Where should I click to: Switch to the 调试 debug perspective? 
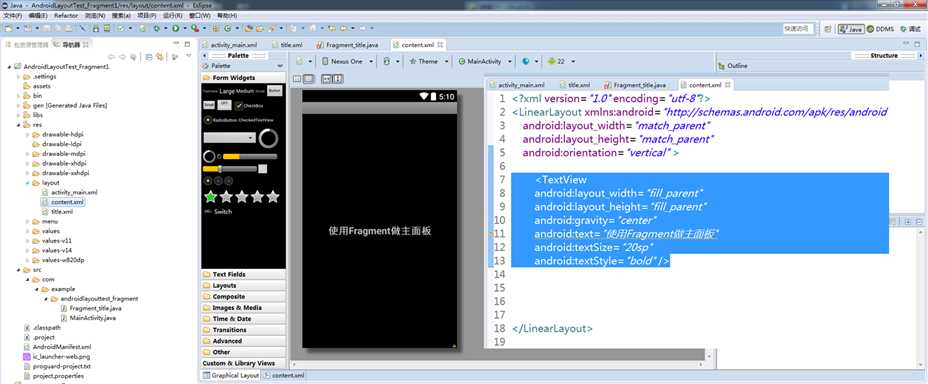pos(910,28)
